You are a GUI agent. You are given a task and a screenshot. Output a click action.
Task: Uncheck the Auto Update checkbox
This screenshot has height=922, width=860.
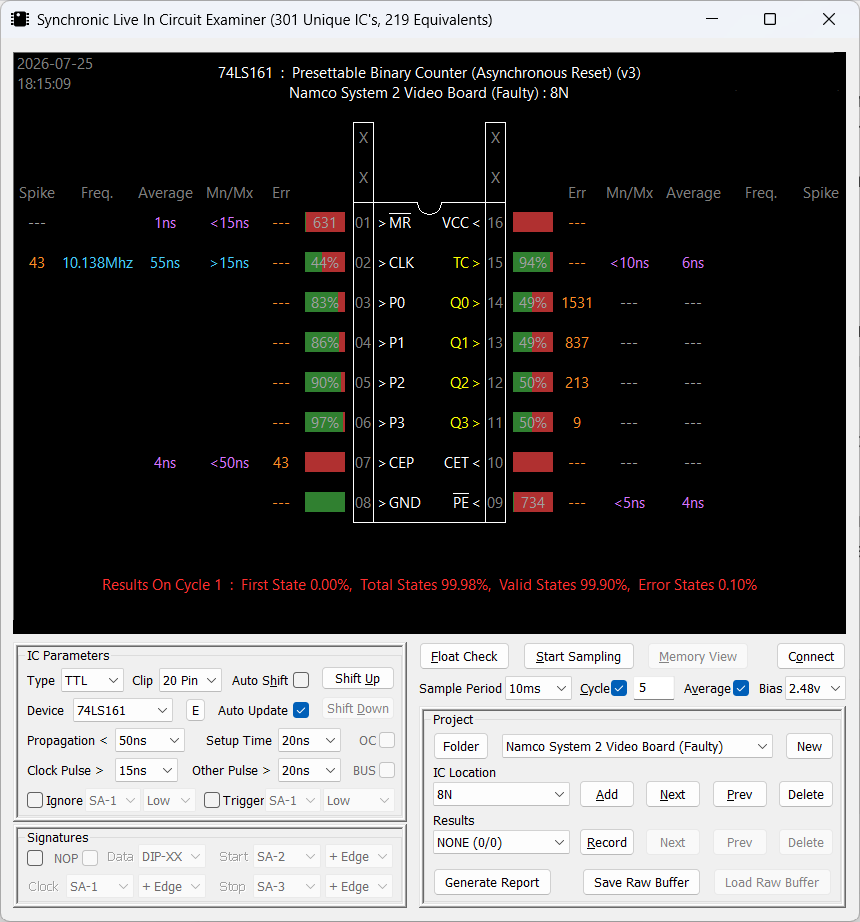pyautogui.click(x=301, y=710)
